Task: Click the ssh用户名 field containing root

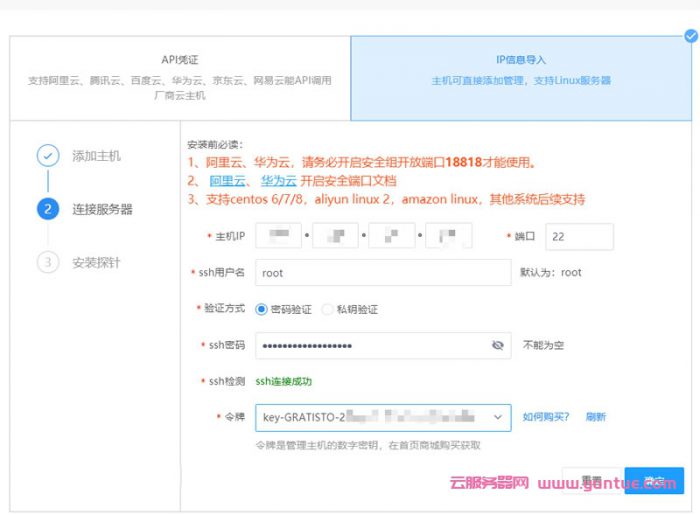Action: (382, 272)
